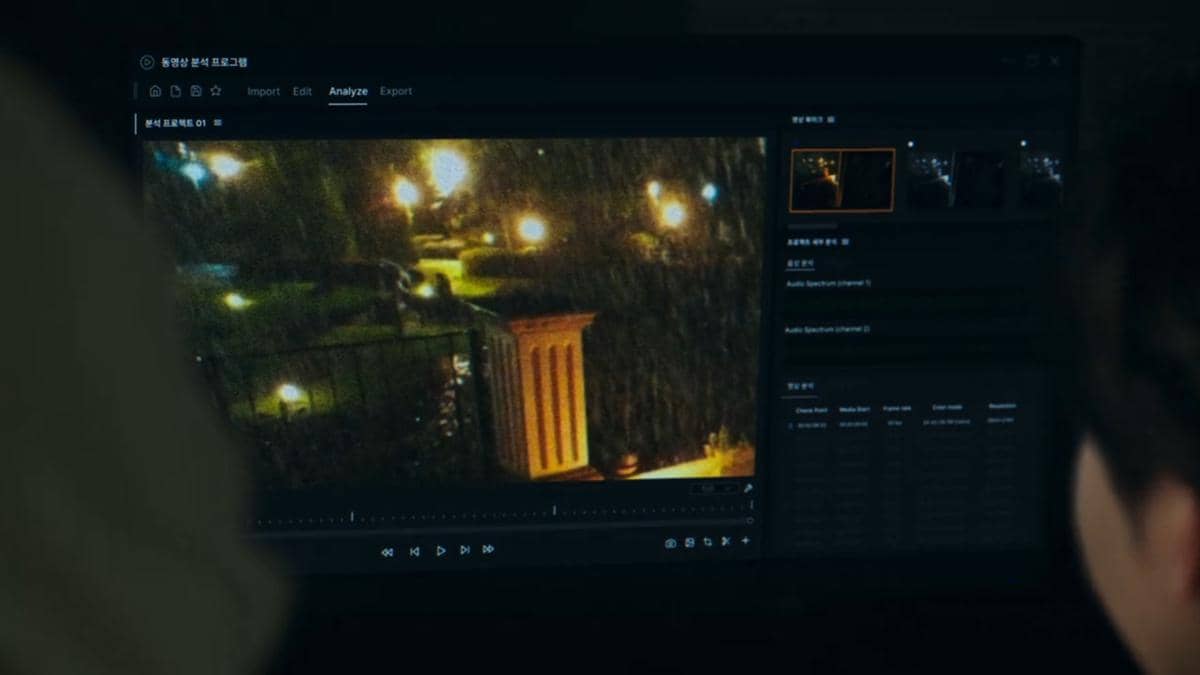Click the star favorites icon

[216, 91]
